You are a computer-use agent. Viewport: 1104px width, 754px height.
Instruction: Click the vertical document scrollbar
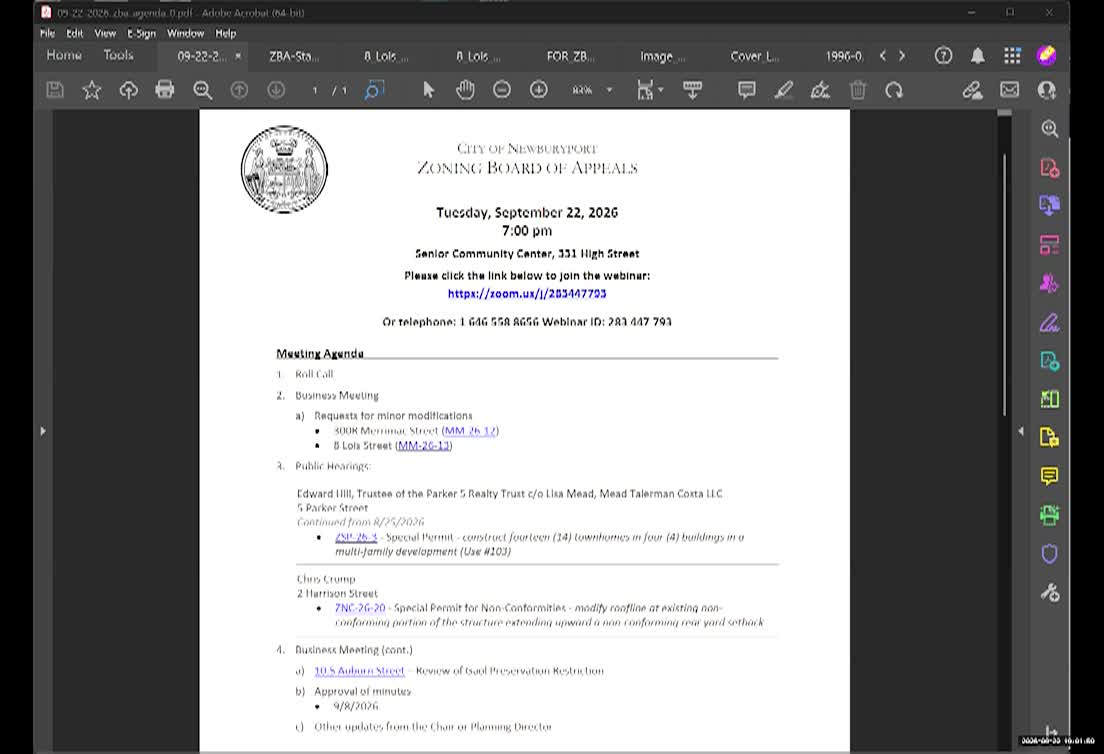coord(1005,285)
